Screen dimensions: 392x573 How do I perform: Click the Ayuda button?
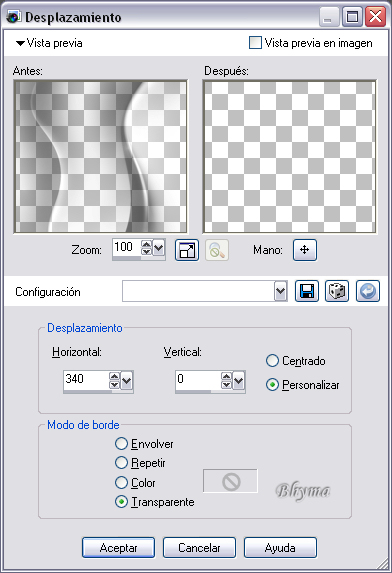(280, 547)
